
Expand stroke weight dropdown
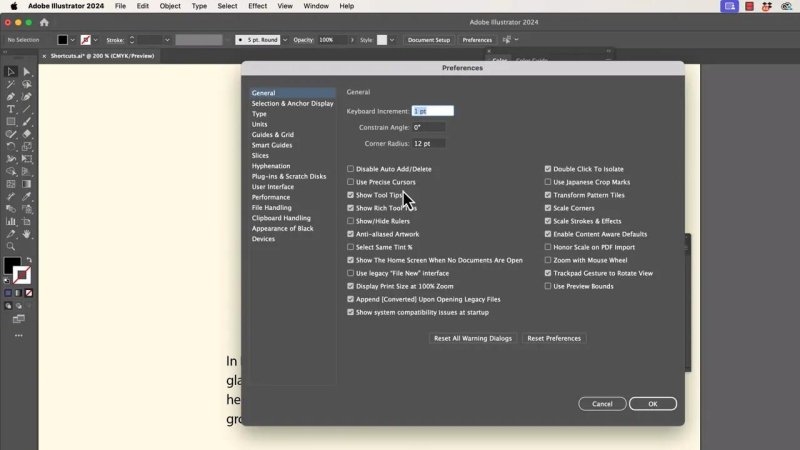pyautogui.click(x=167, y=40)
